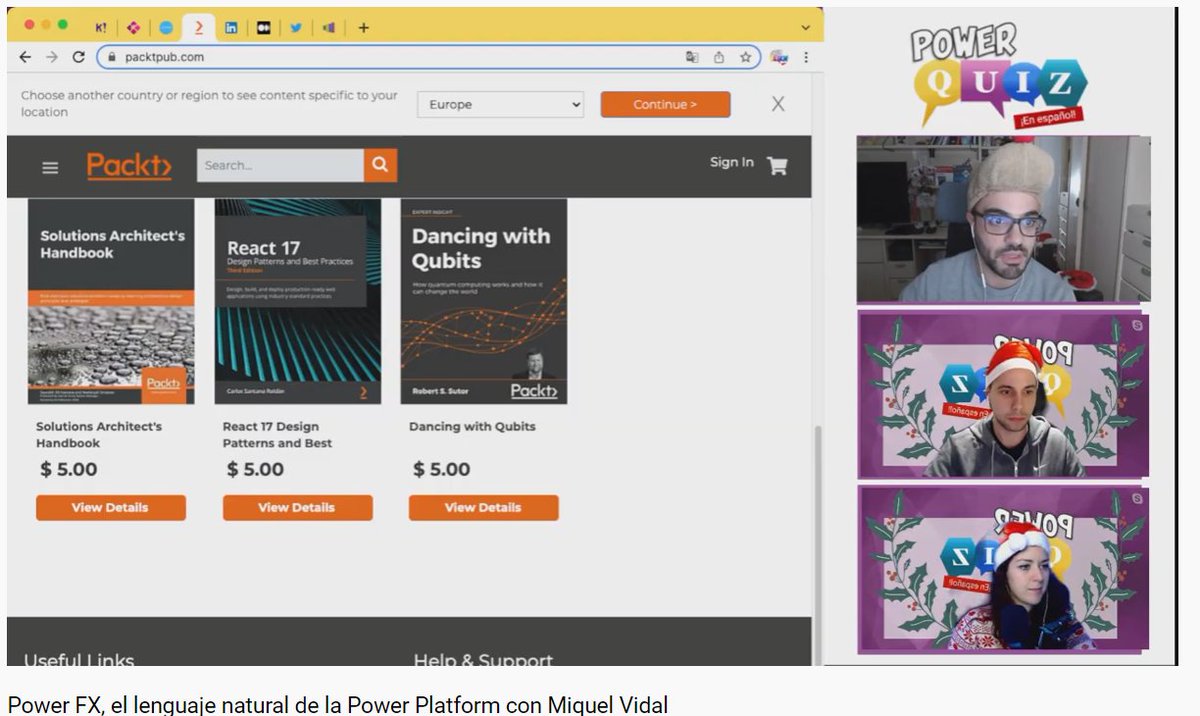Click the Help & Support footer heading

tap(483, 660)
